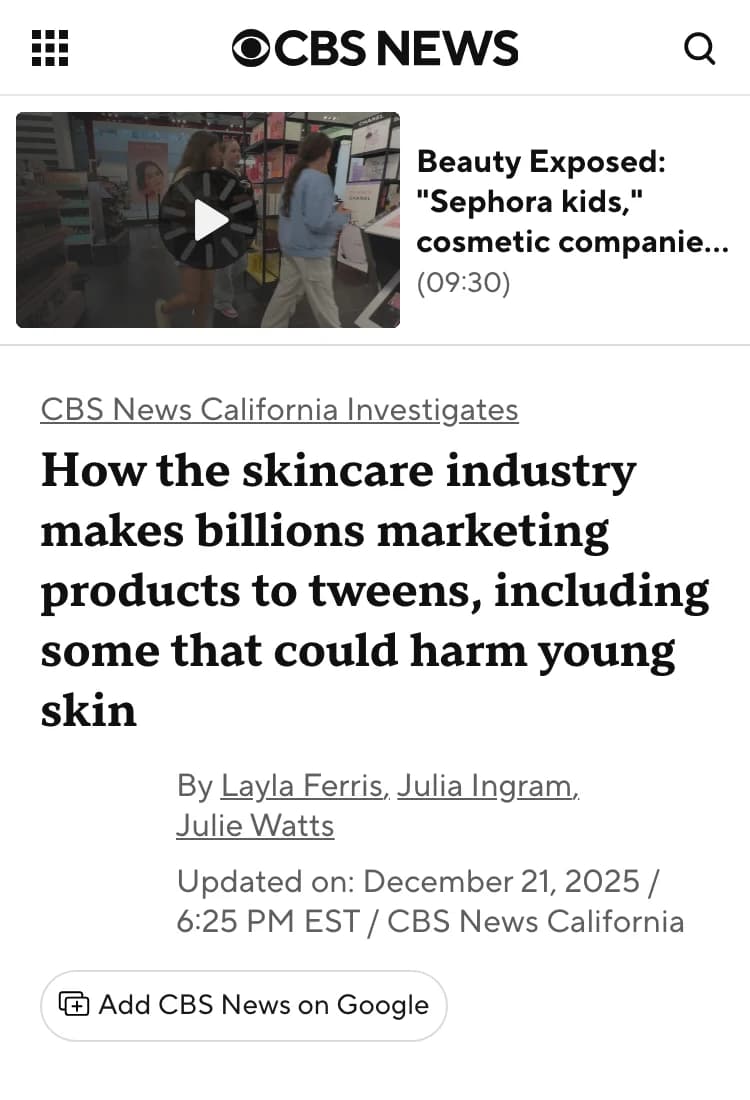Play the Sephora kids video thumbnail
Image resolution: width=750 pixels, height=1100 pixels.
coord(208,220)
